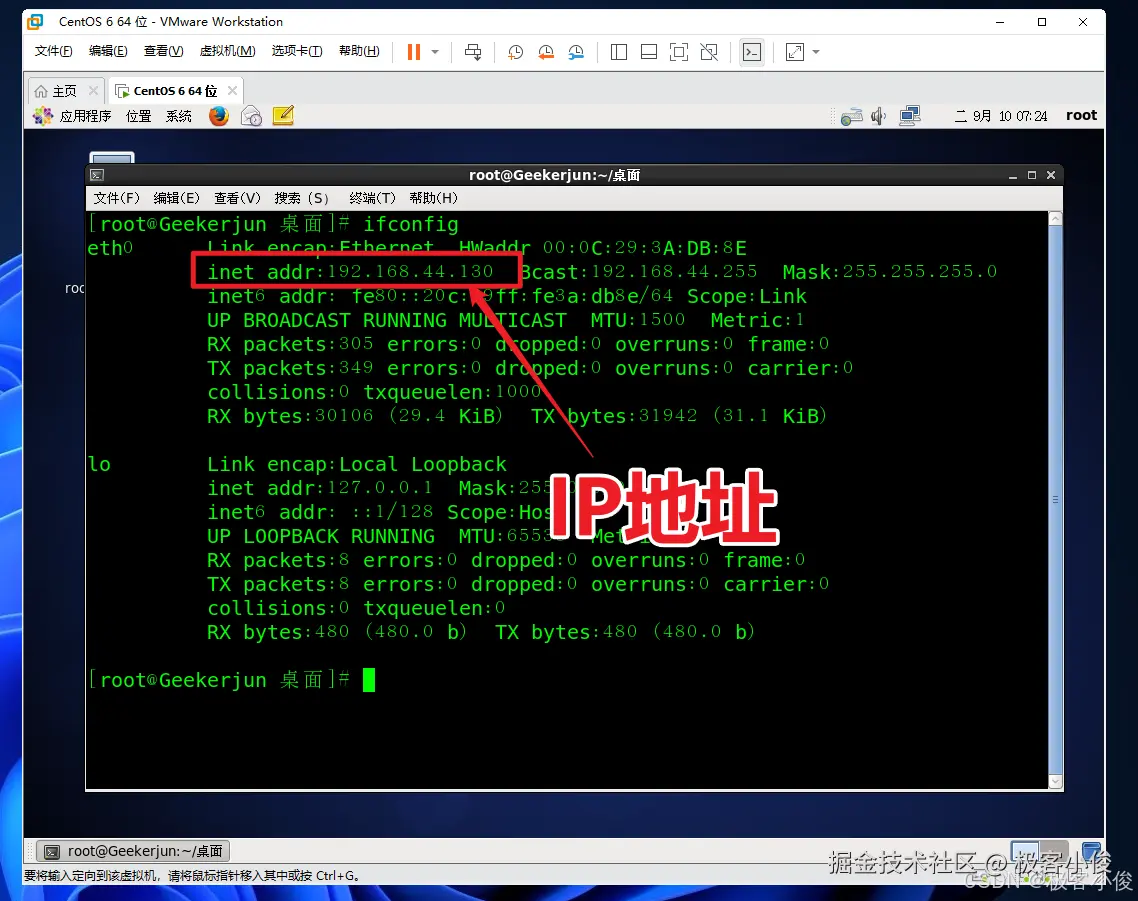
Task: Enter full screen mode
Action: pyautogui.click(x=679, y=52)
